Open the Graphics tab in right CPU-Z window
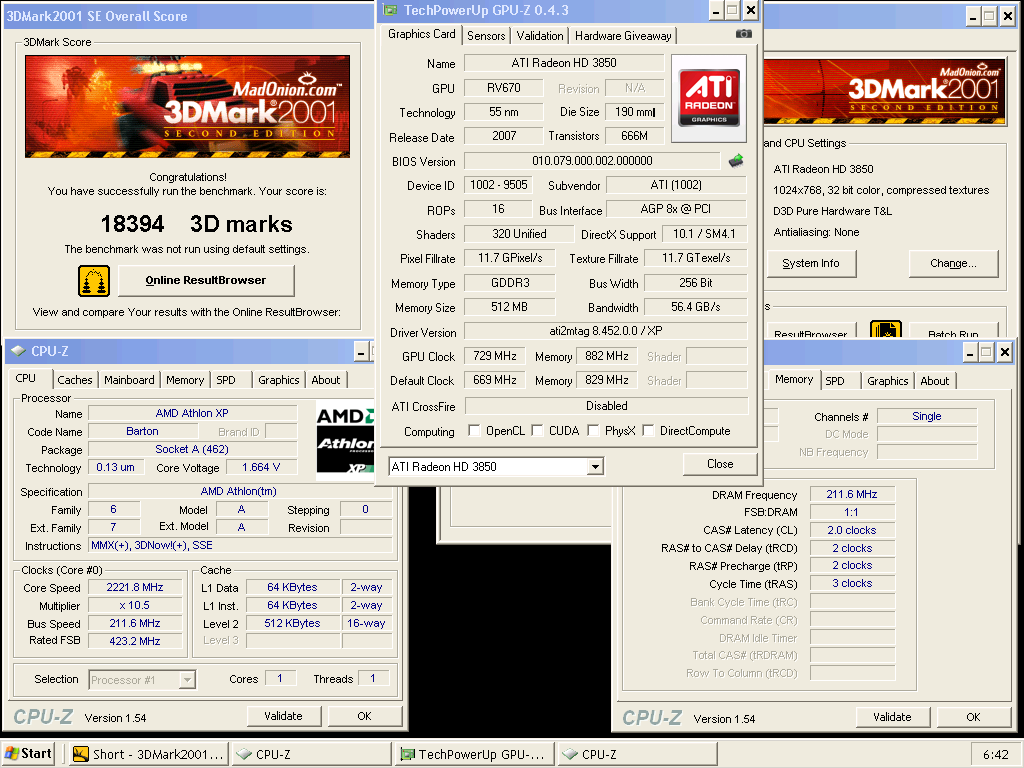 888,381
